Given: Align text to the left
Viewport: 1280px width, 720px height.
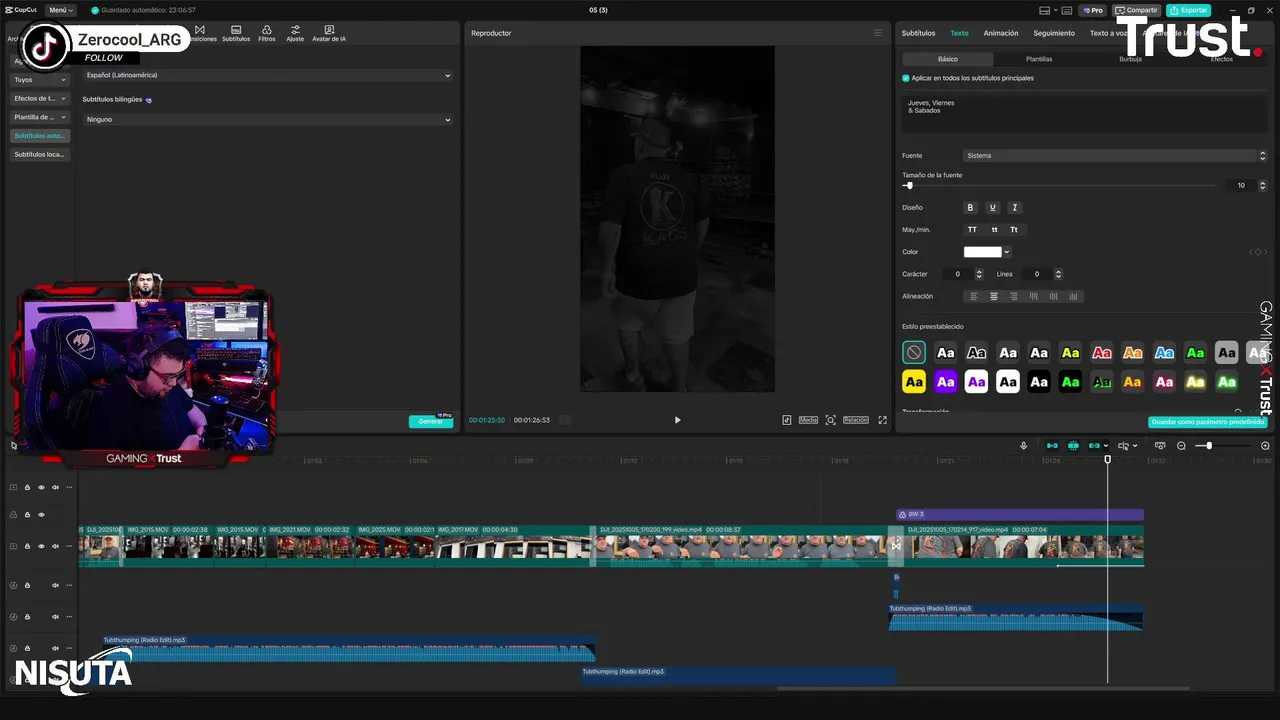Looking at the screenshot, I should pyautogui.click(x=974, y=296).
